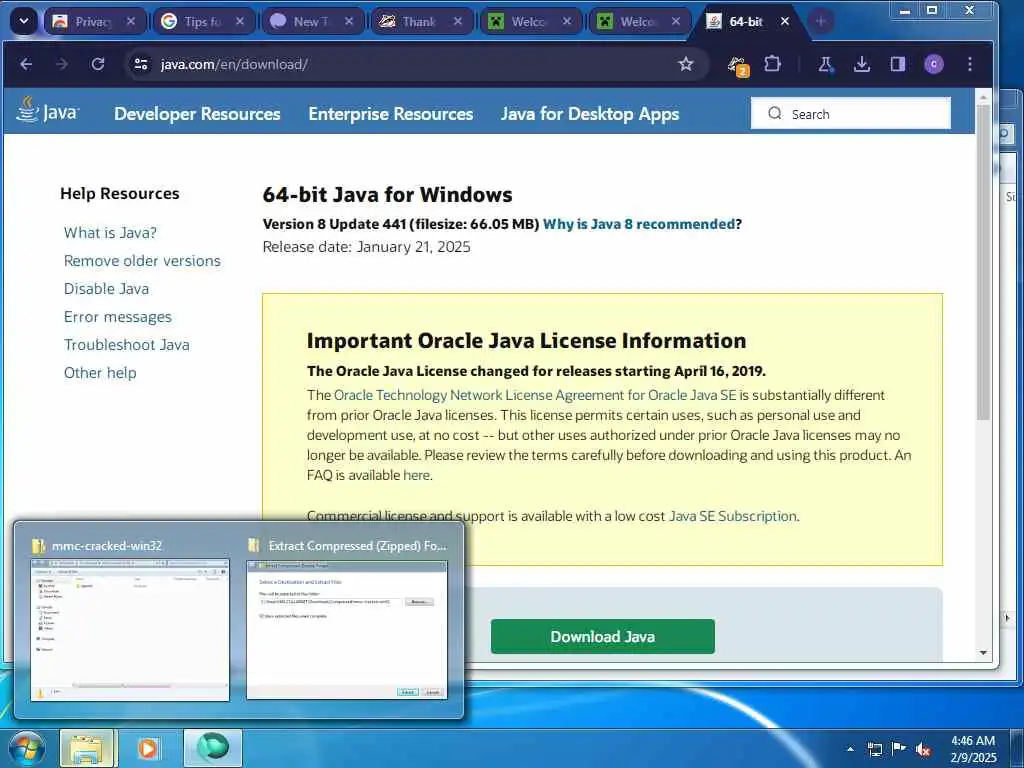This screenshot has width=1024, height=768.
Task: Close the Privacy tab
Action: [x=131, y=22]
